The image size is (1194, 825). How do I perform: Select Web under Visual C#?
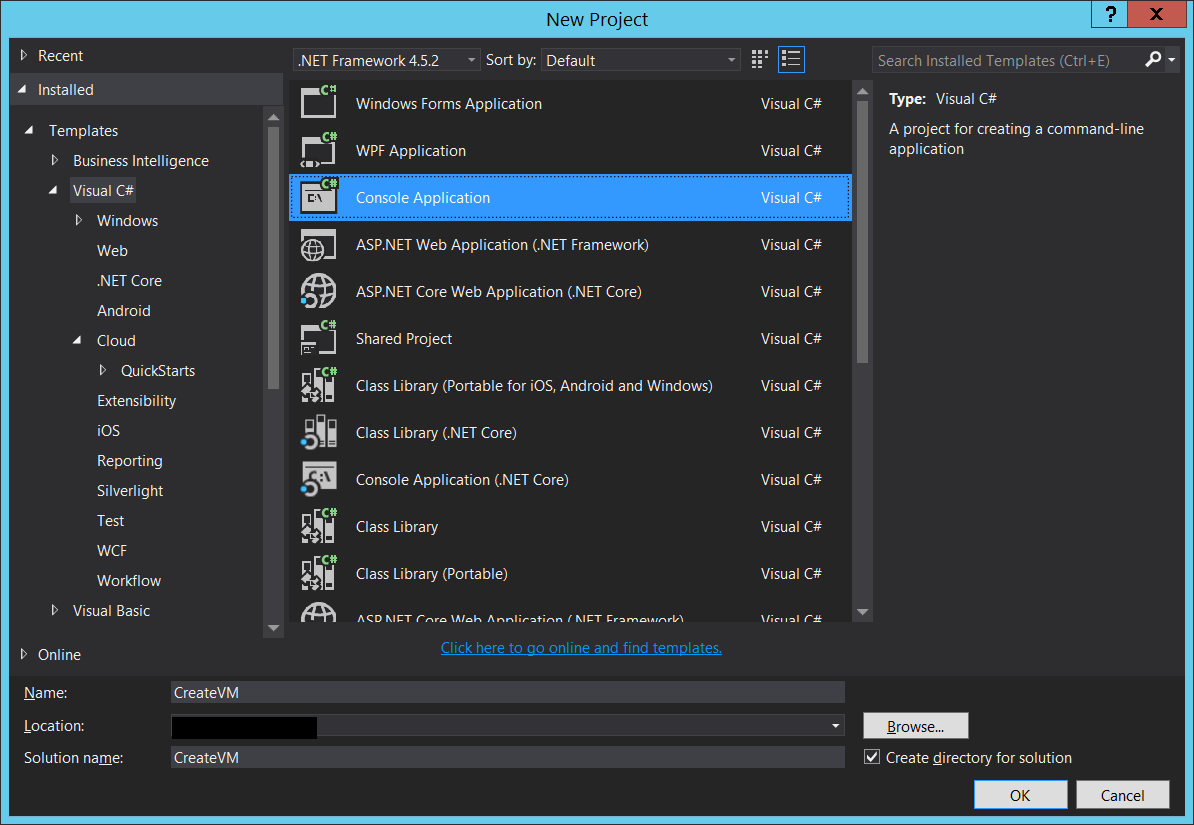pyautogui.click(x=112, y=251)
